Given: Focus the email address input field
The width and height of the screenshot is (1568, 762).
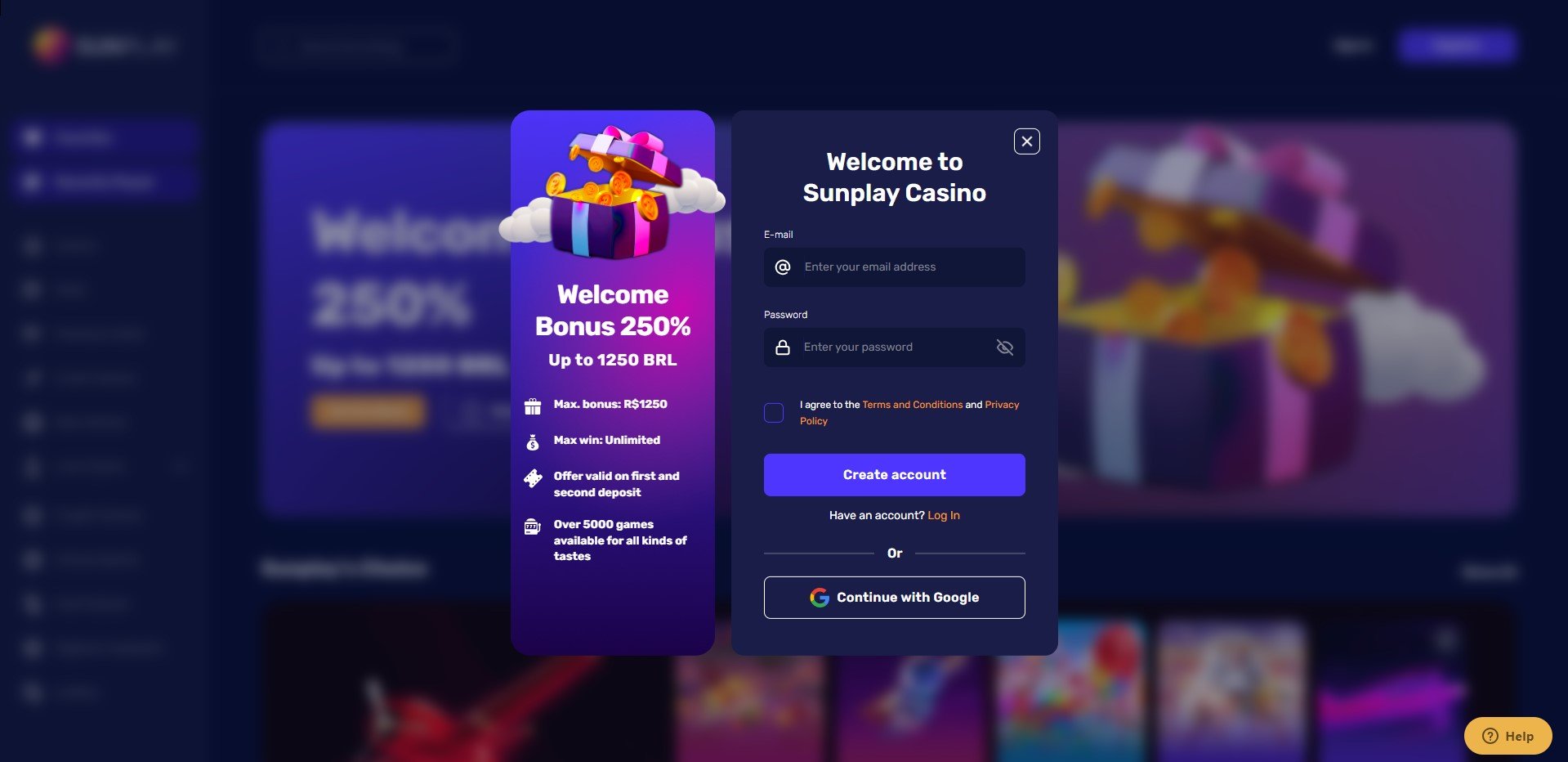Looking at the screenshot, I should pyautogui.click(x=894, y=267).
